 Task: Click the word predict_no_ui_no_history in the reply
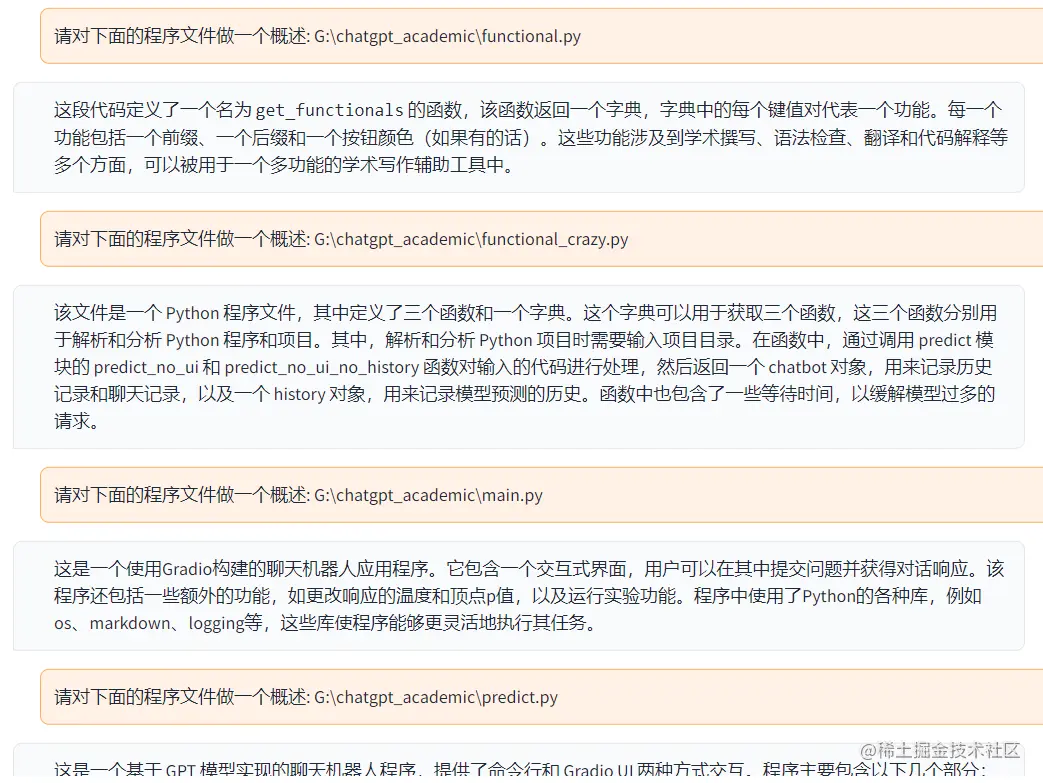(322, 367)
